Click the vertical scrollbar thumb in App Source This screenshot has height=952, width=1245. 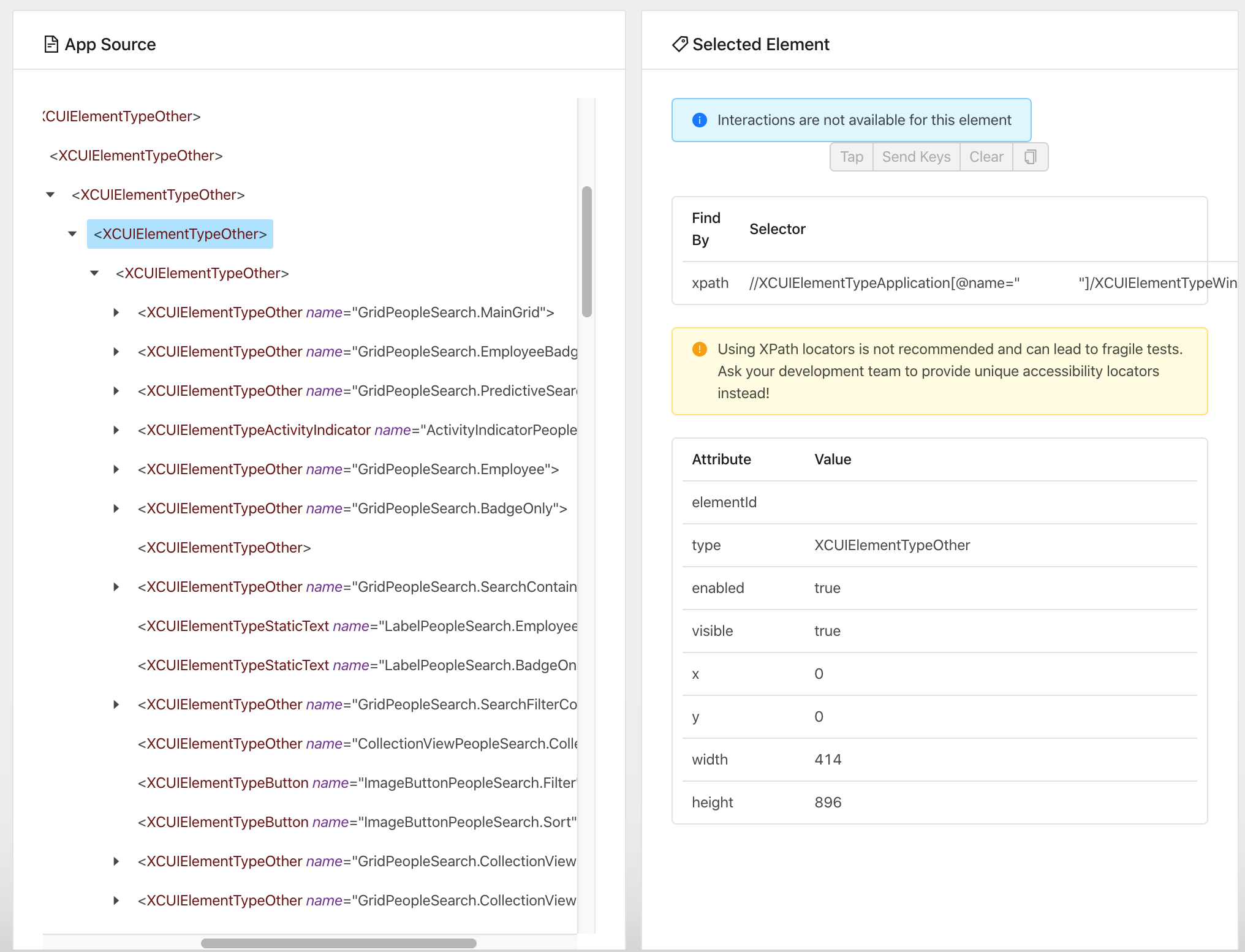(586, 251)
